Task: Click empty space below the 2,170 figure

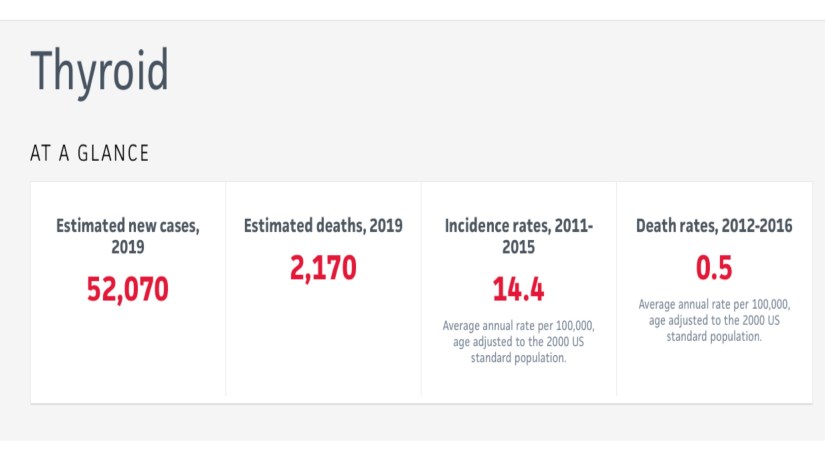Action: [323, 340]
